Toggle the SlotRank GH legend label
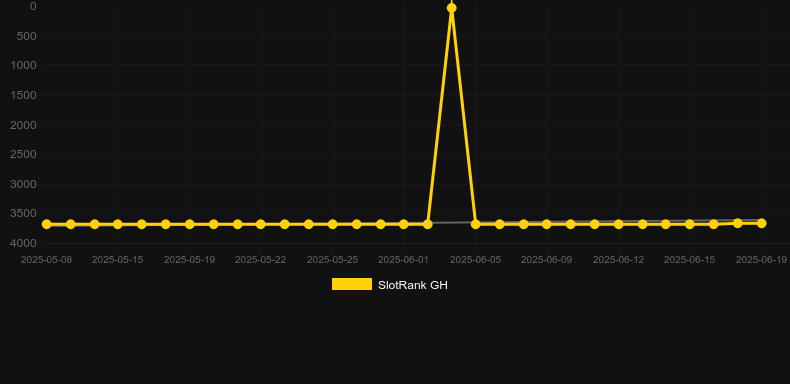Viewport: 790px width, 384px height. pyautogui.click(x=413, y=285)
